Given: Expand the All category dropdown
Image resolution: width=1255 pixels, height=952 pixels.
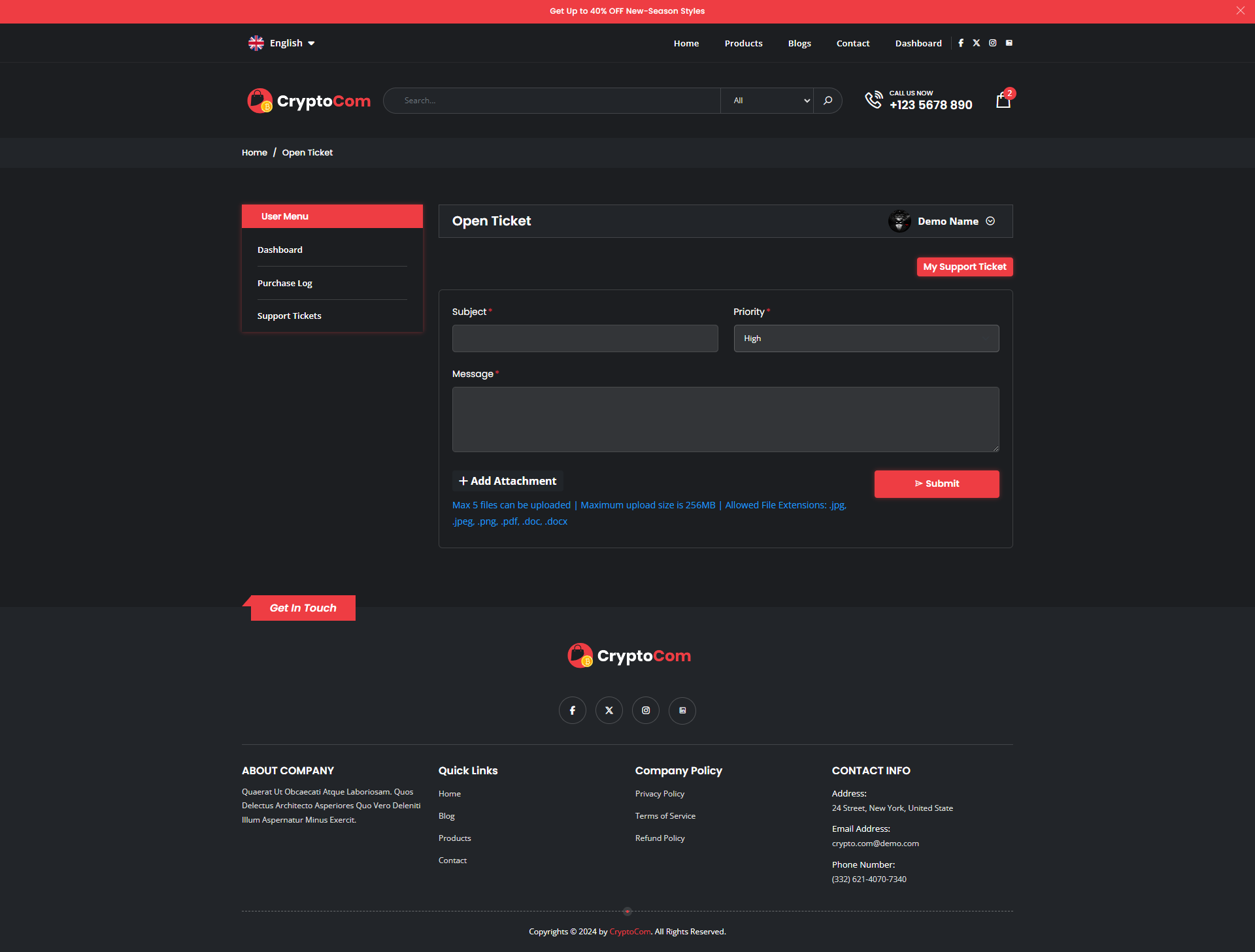Looking at the screenshot, I should tap(767, 101).
